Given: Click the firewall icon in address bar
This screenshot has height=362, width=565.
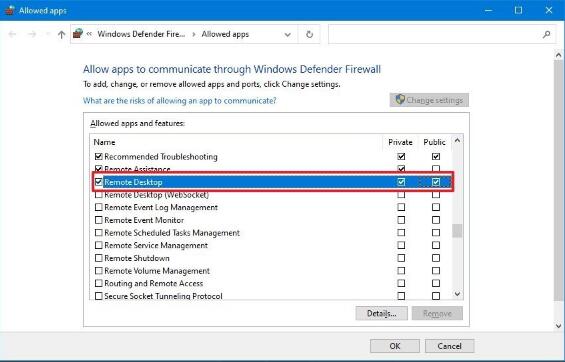Looking at the screenshot, I should point(78,34).
